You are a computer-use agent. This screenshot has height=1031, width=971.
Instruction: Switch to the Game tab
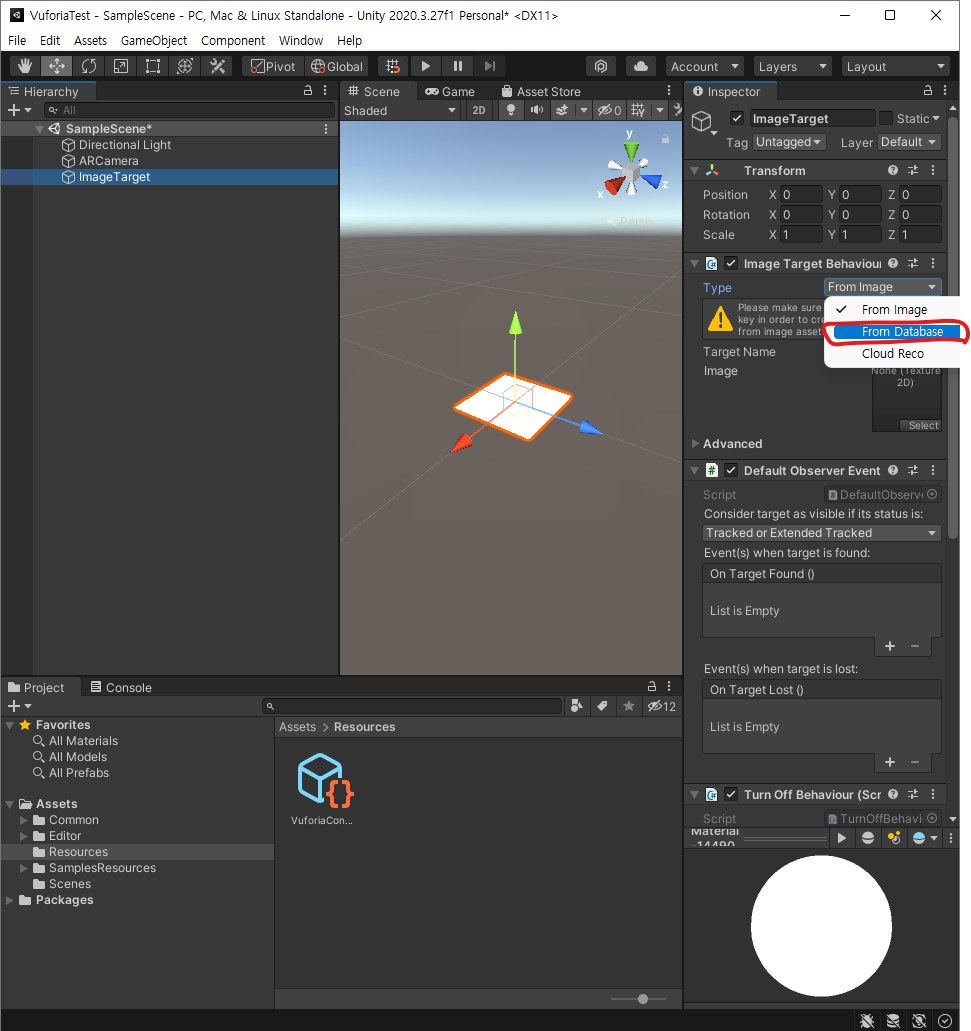450,91
